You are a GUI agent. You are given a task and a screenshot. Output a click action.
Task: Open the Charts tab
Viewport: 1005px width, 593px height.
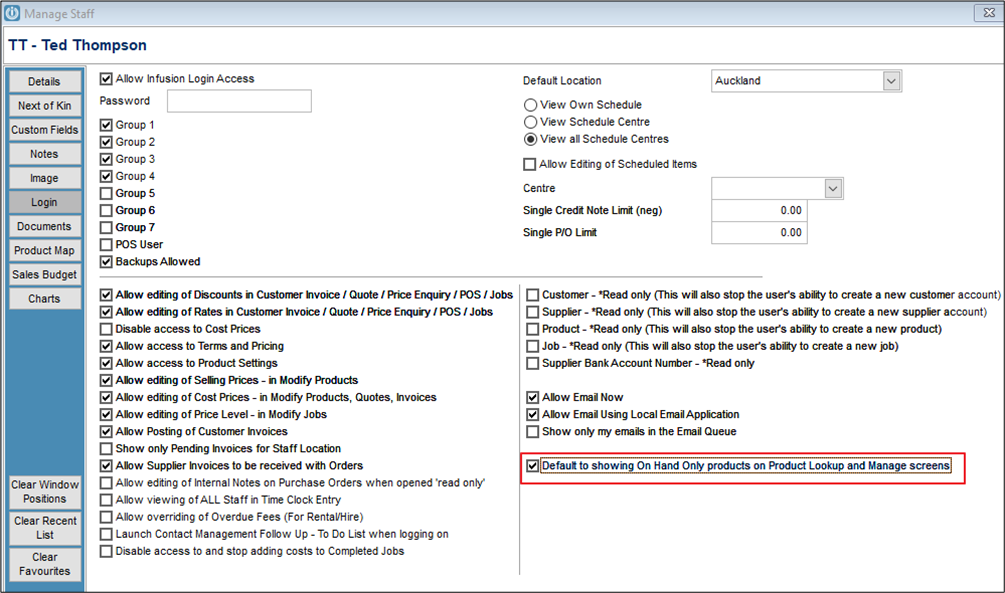(44, 299)
